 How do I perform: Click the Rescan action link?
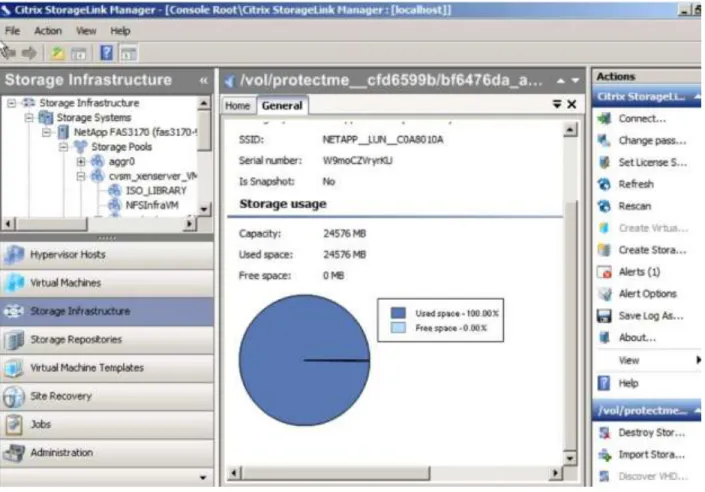point(634,206)
